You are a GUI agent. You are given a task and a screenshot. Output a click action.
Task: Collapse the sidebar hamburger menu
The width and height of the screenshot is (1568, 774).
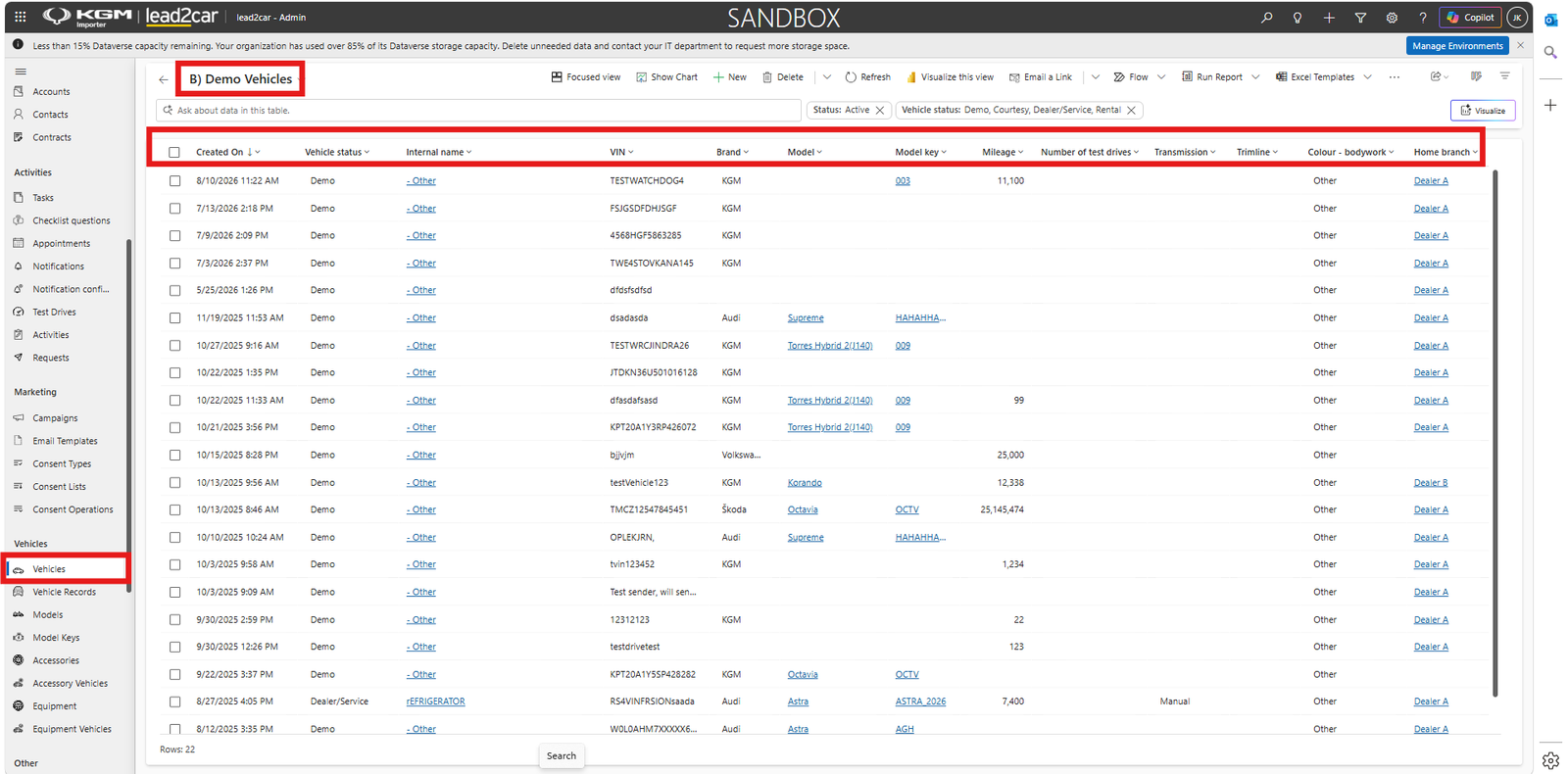[21, 72]
